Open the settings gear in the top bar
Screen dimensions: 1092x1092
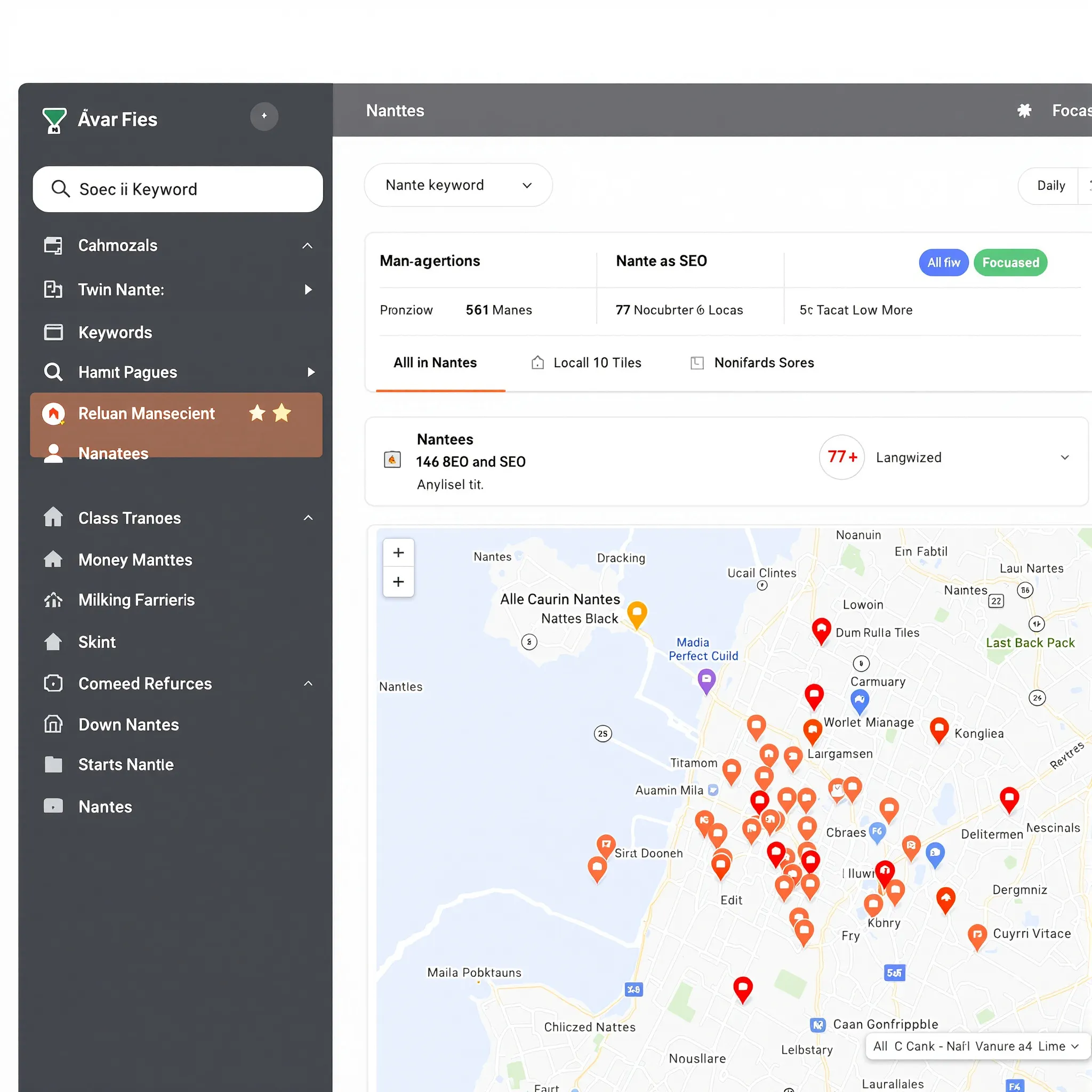pyautogui.click(x=1025, y=111)
